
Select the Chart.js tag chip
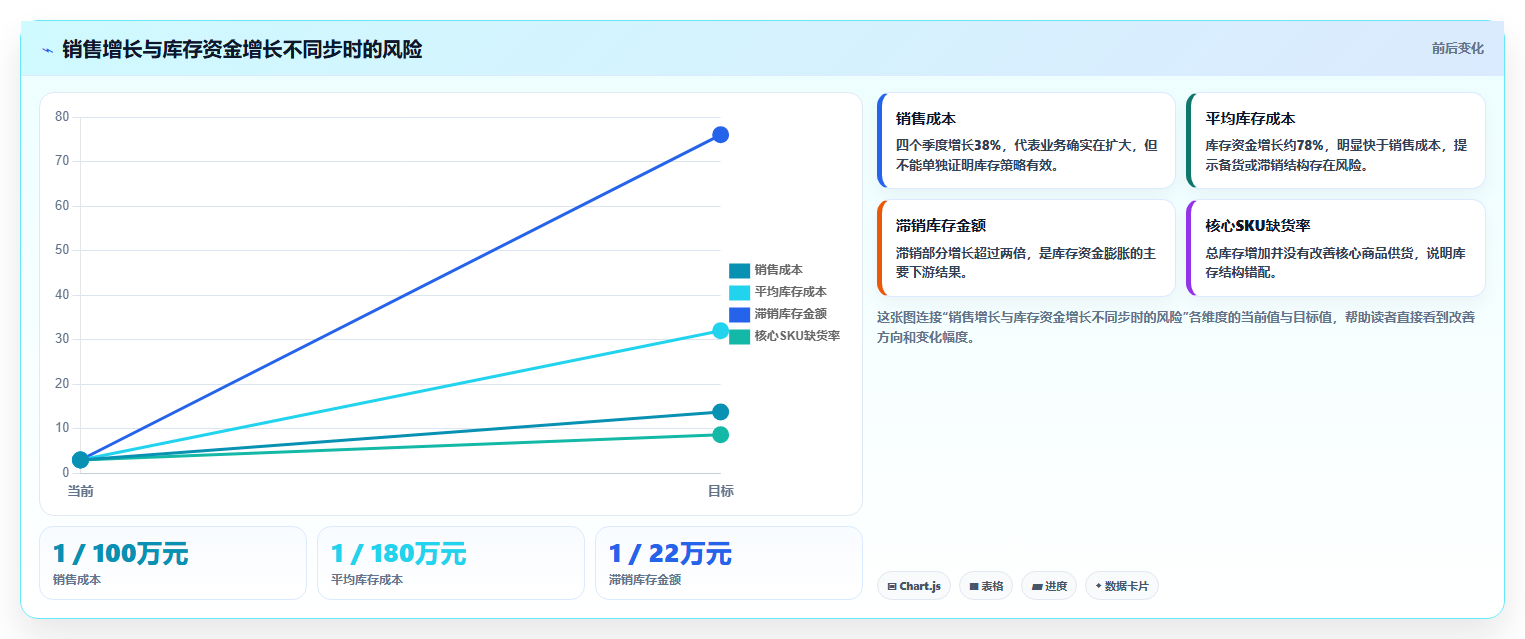pos(914,586)
